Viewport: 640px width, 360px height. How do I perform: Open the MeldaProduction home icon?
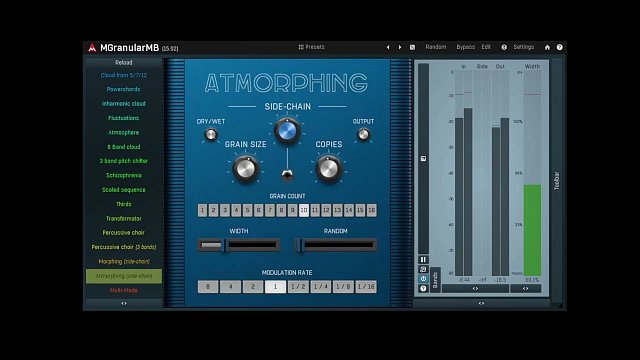point(547,47)
